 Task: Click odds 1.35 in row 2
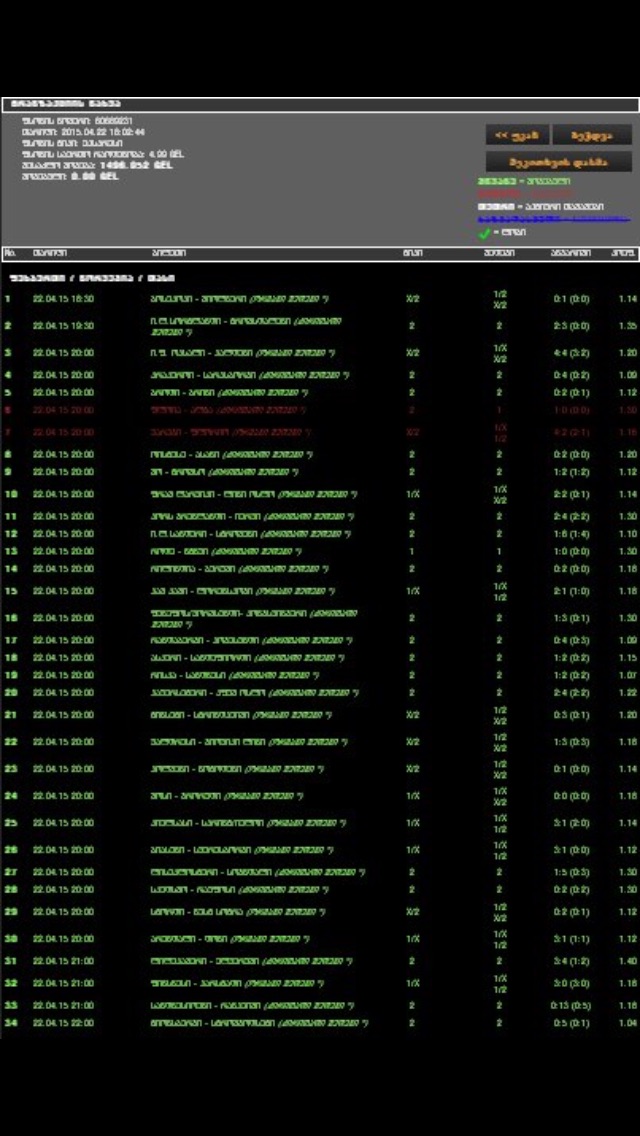coord(628,326)
